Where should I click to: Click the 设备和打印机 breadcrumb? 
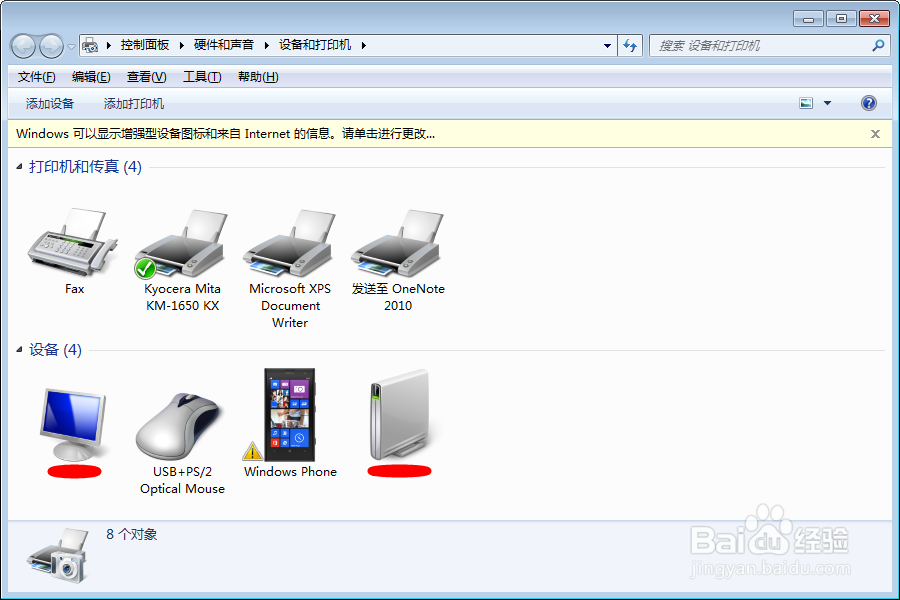pos(315,45)
